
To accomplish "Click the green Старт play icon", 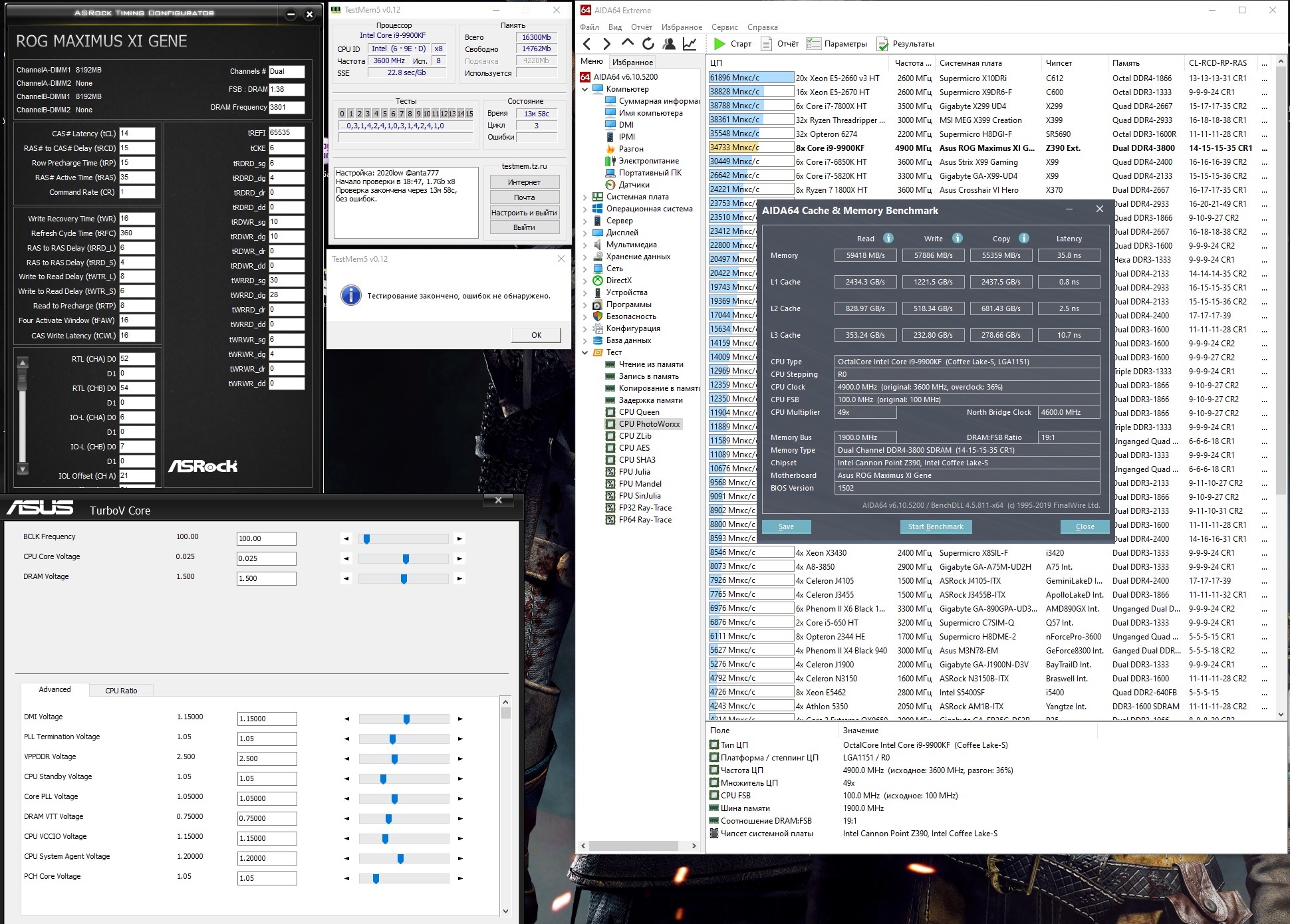I will click(x=719, y=44).
